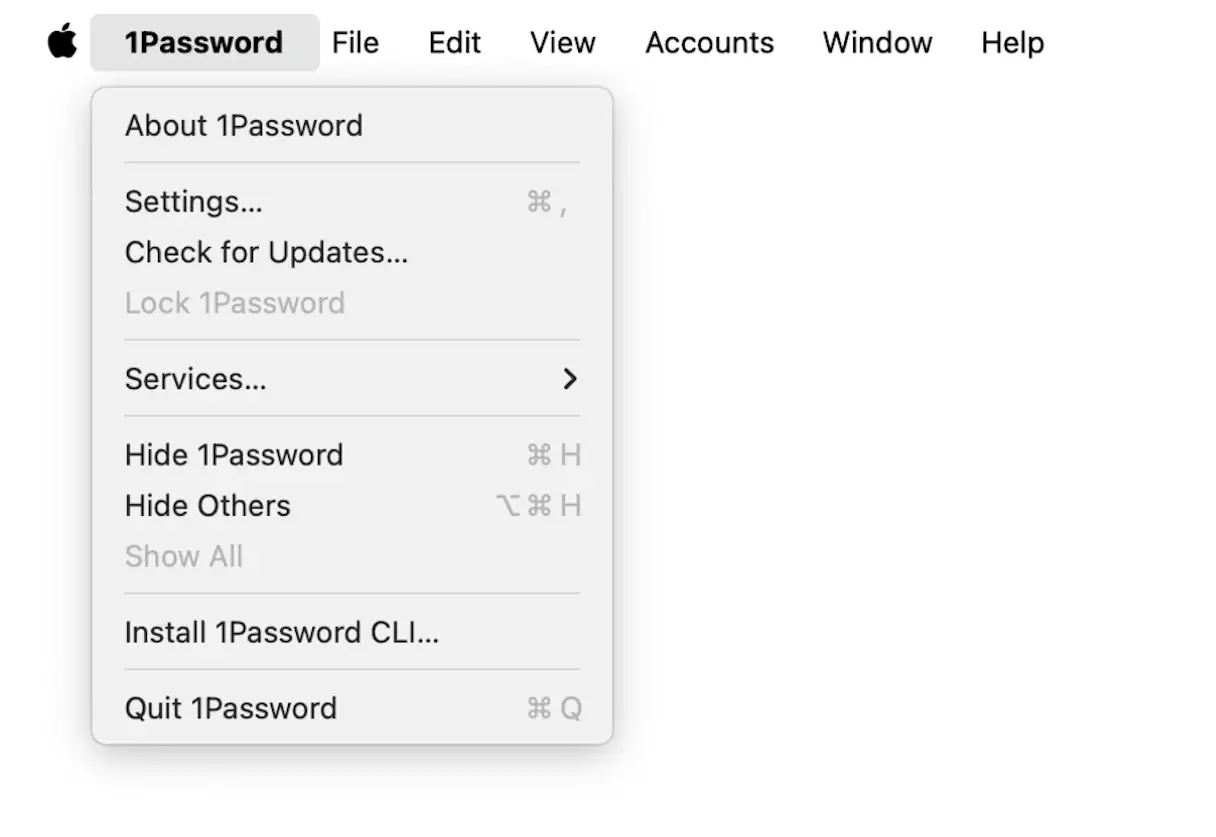1216x837 pixels.
Task: Open the File menu
Action: click(355, 42)
